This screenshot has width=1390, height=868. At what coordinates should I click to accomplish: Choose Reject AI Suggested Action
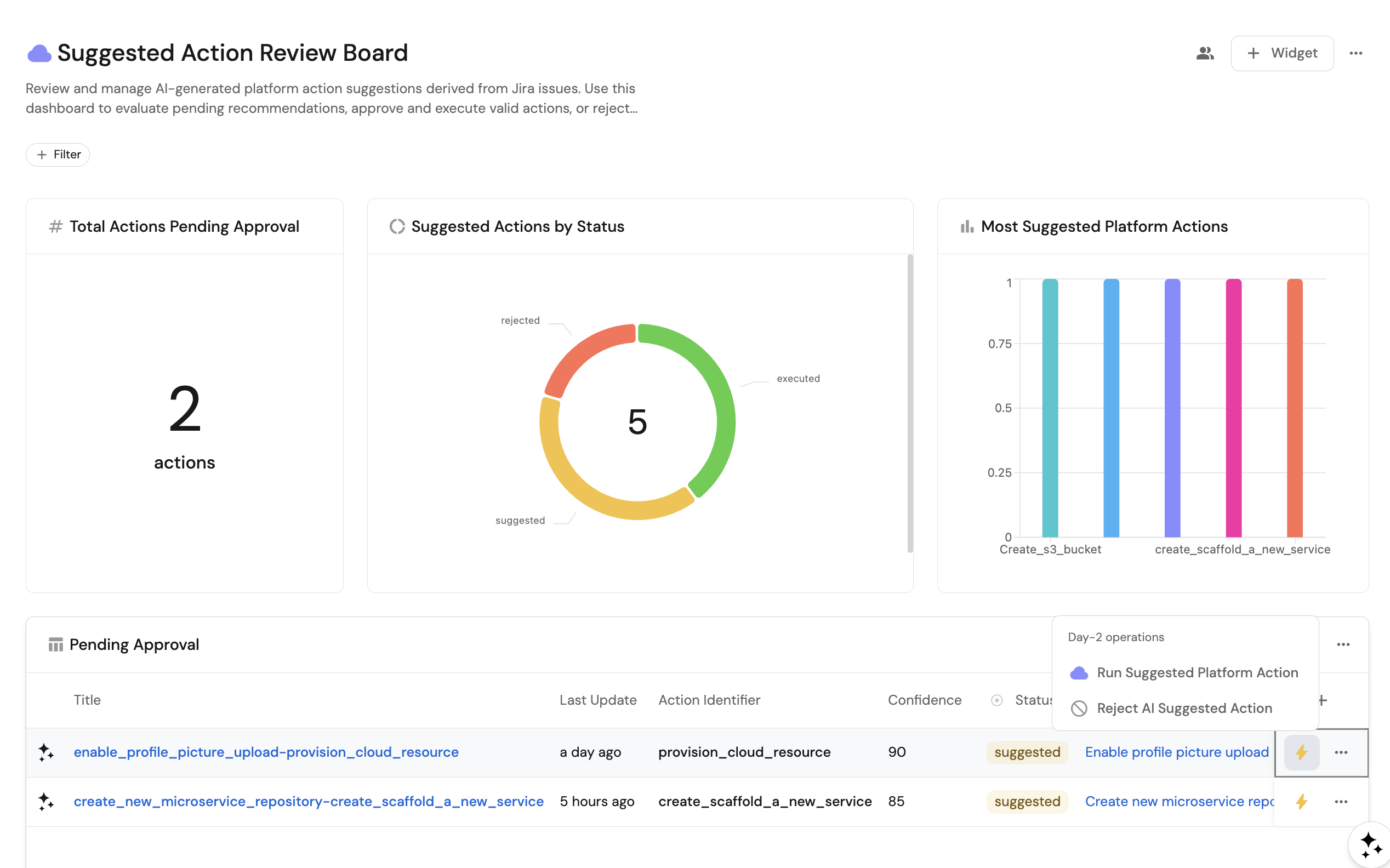pyautogui.click(x=1184, y=709)
